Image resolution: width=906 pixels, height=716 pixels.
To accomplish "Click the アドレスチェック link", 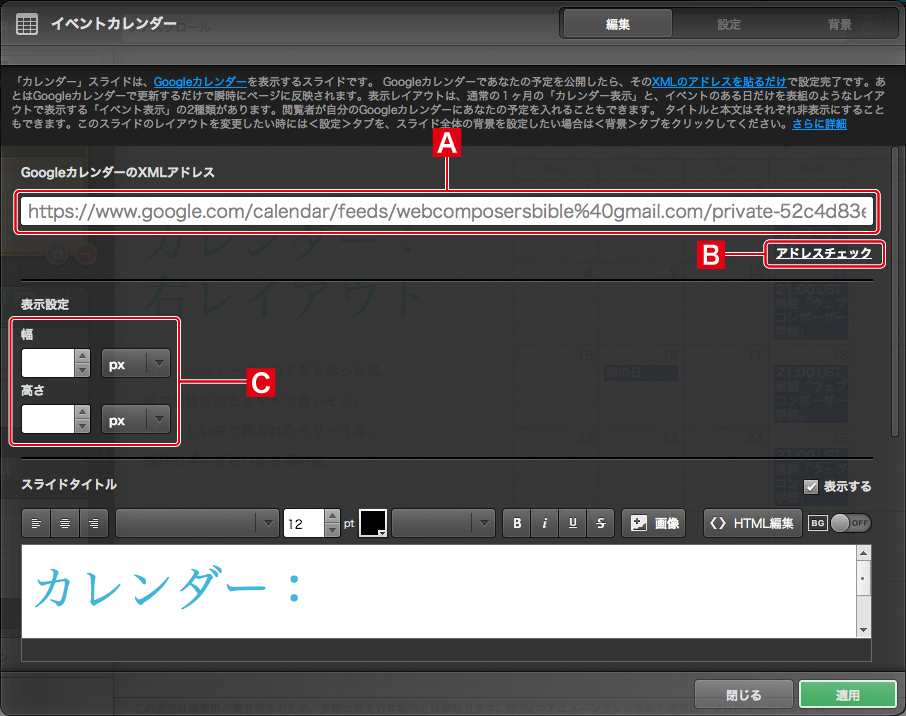I will [823, 253].
